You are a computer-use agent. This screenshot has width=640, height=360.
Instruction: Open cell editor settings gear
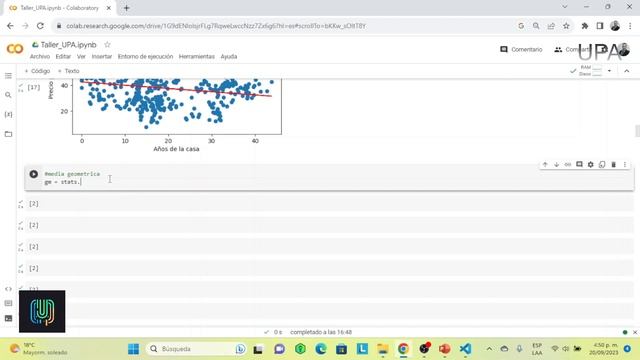coord(591,164)
